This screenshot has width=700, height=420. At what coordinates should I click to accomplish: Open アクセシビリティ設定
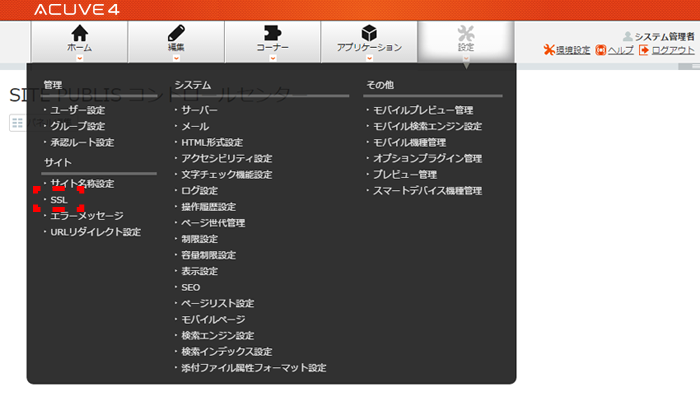226,158
